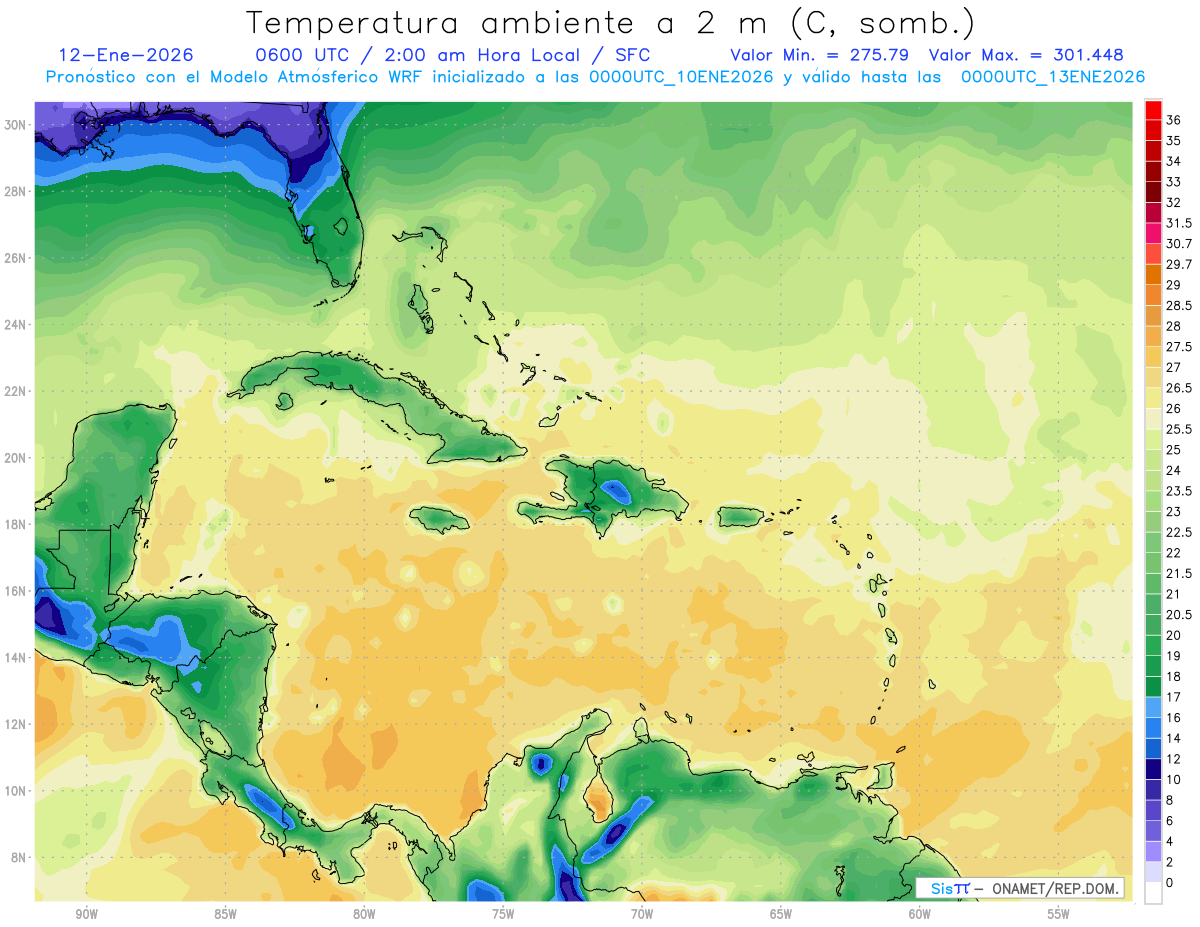
Task: Click the 30N latitude label
Action: [x=16, y=124]
